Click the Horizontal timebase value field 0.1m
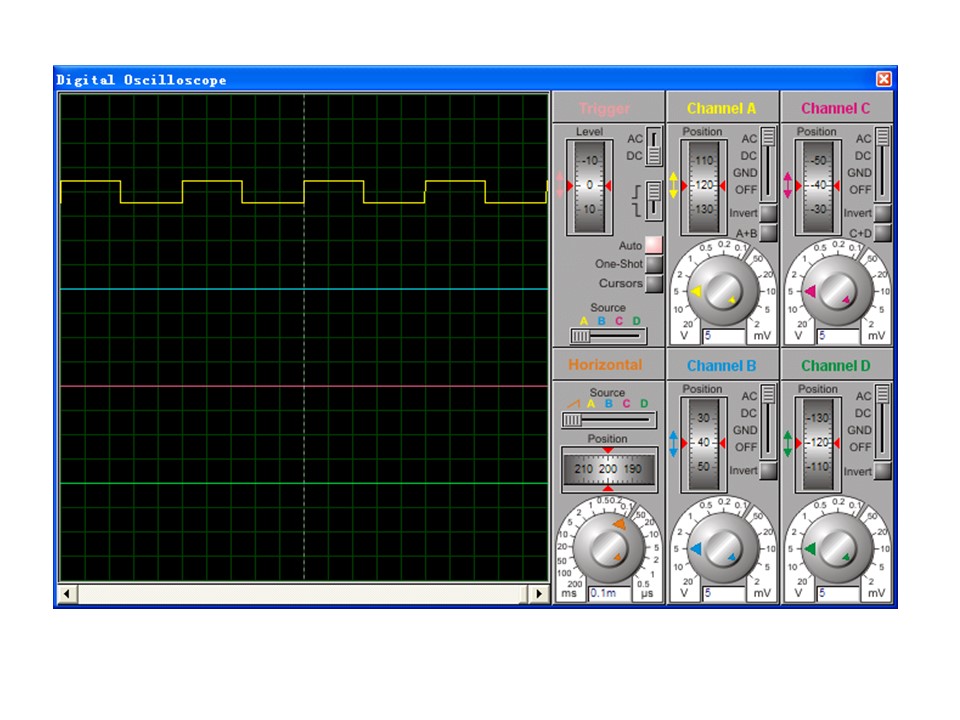This screenshot has height=720, width=960. point(609,593)
